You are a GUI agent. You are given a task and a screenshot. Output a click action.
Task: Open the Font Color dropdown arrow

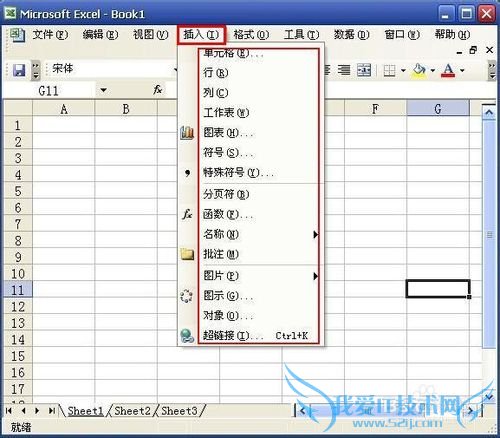(x=462, y=70)
